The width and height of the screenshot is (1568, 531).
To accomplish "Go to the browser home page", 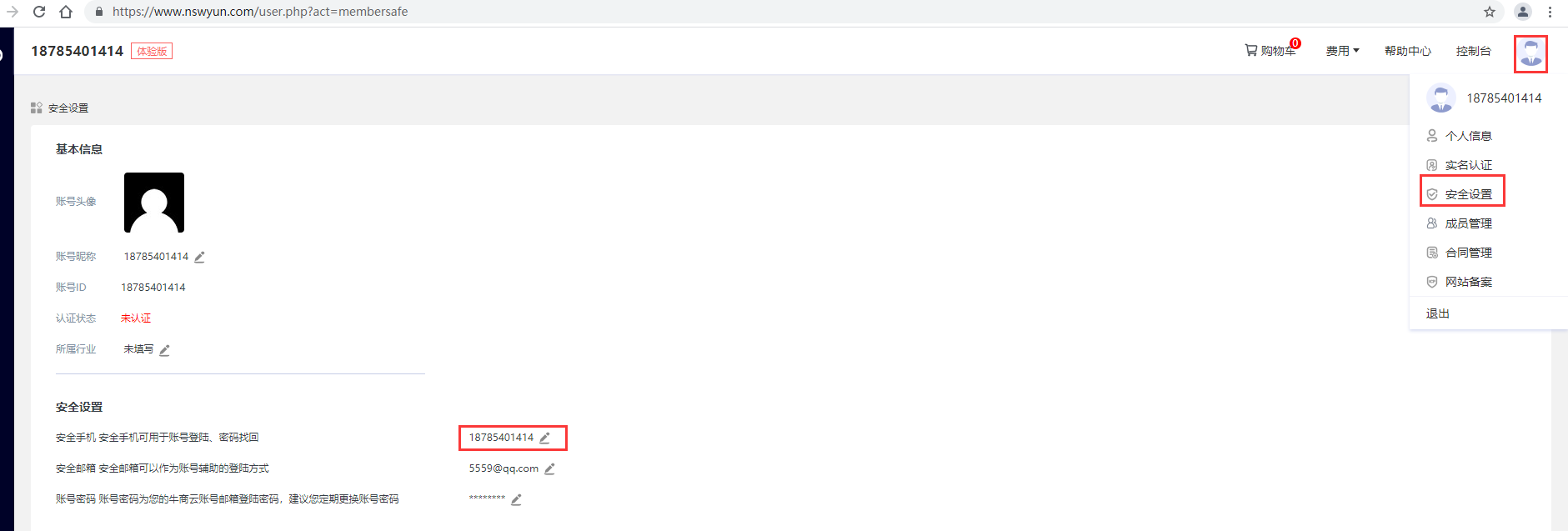I will (x=66, y=12).
